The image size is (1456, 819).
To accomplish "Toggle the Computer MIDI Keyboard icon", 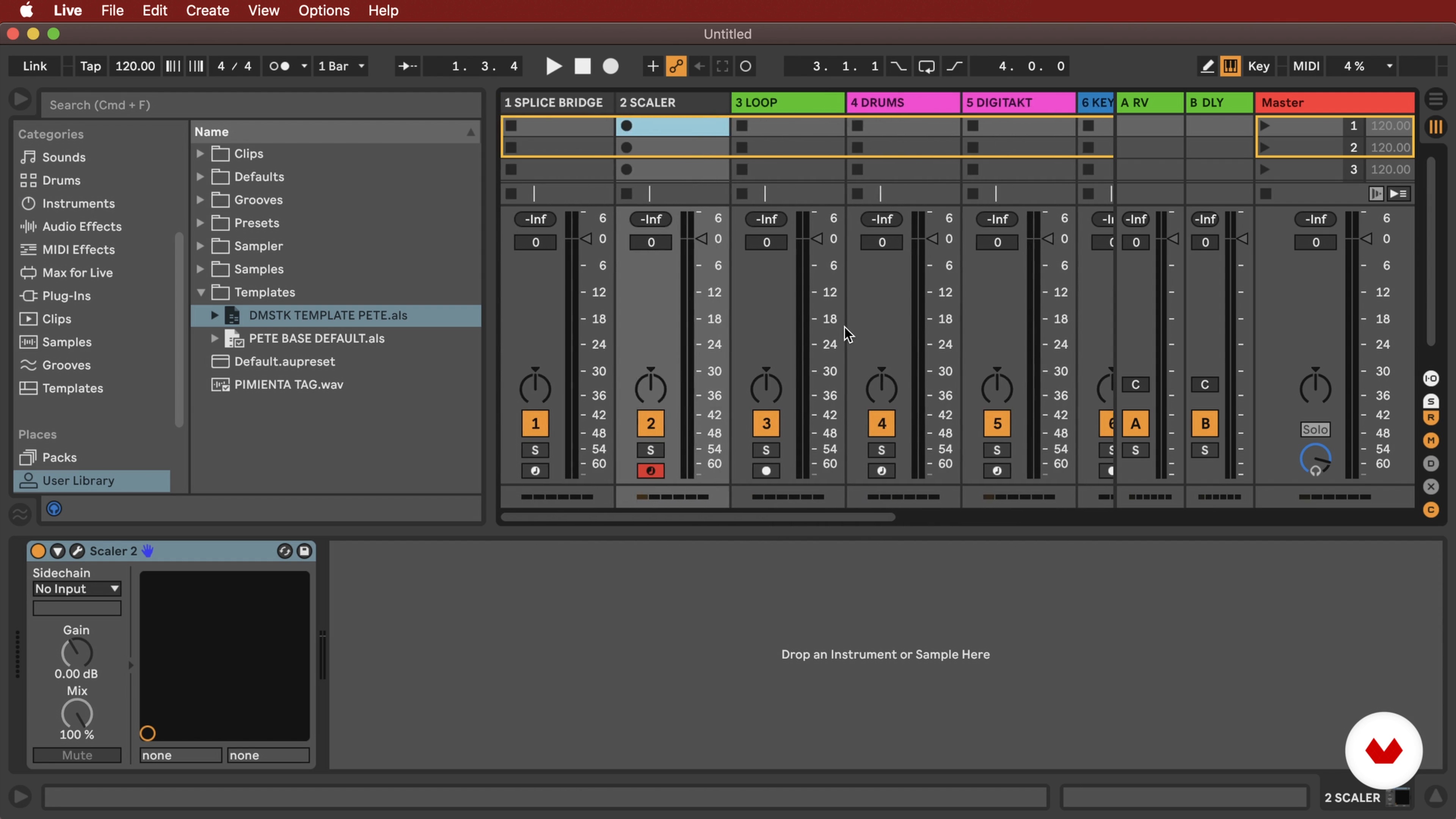I will tap(1230, 66).
